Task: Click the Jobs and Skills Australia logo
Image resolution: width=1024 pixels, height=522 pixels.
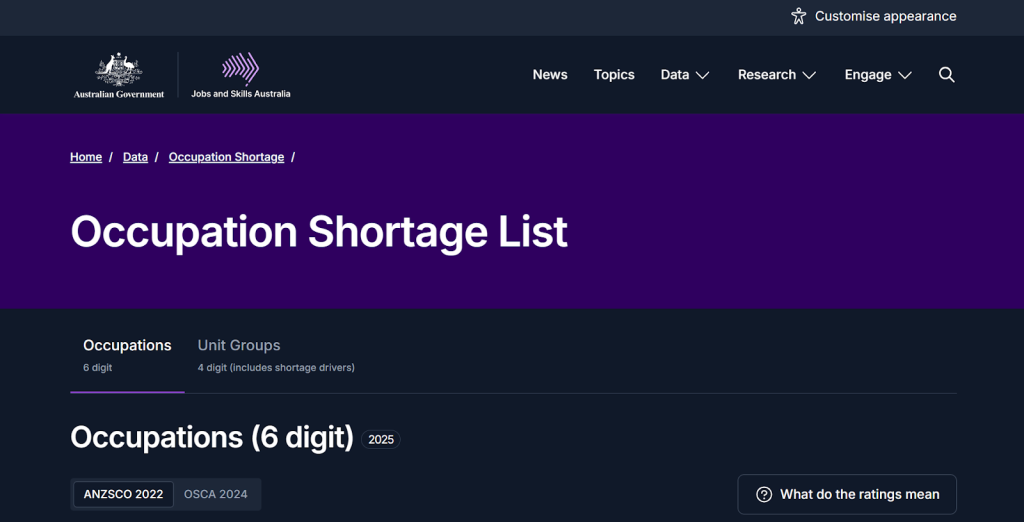Action: pyautogui.click(x=241, y=75)
